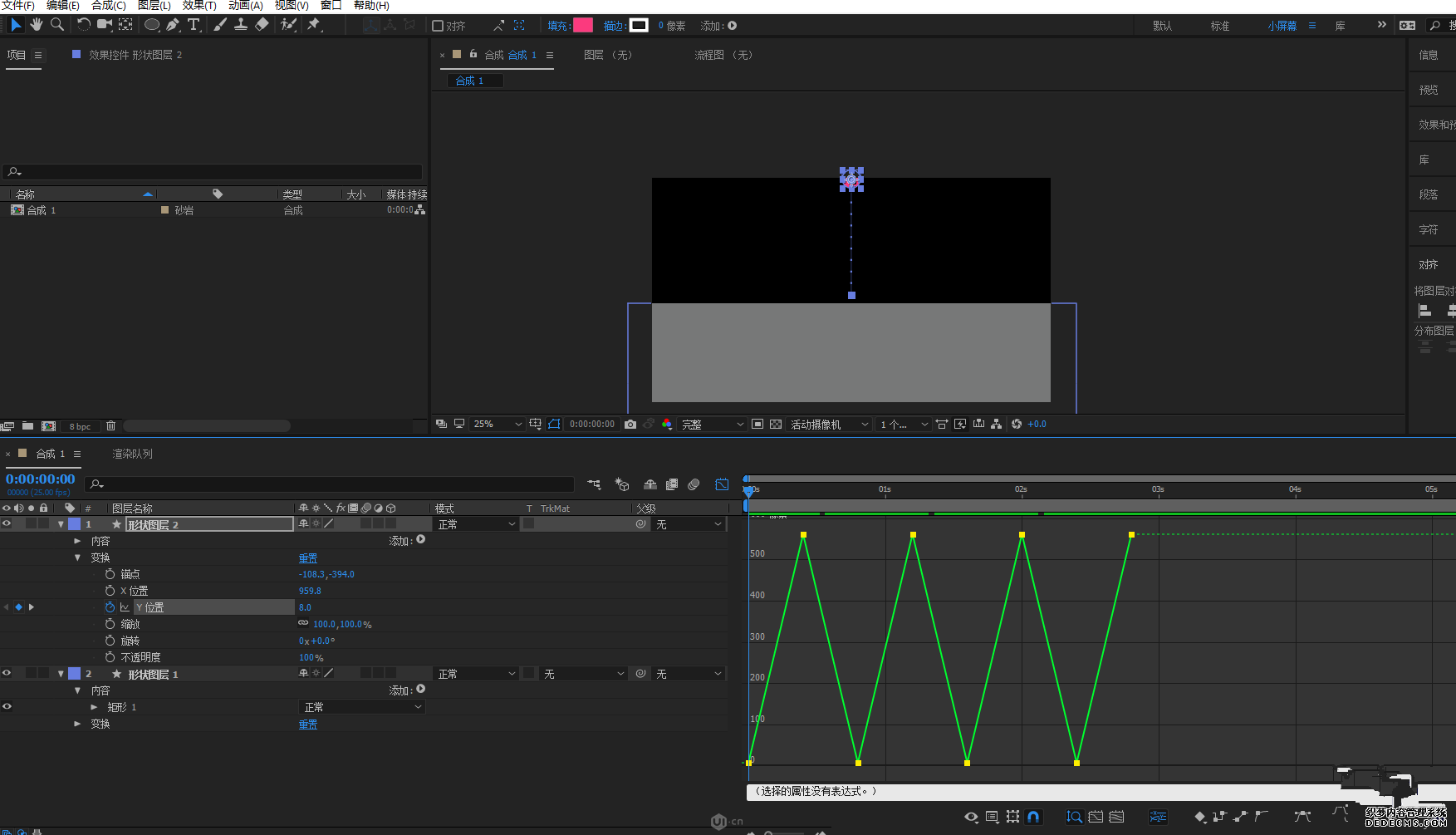Viewport: 1456px width, 835px height.
Task: Click the separate dimensions icon in graph editor
Action: point(1158,817)
